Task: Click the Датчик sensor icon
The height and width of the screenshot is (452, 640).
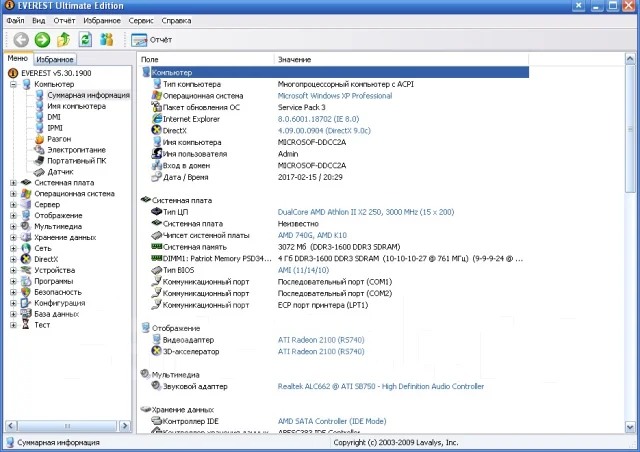Action: pos(39,172)
